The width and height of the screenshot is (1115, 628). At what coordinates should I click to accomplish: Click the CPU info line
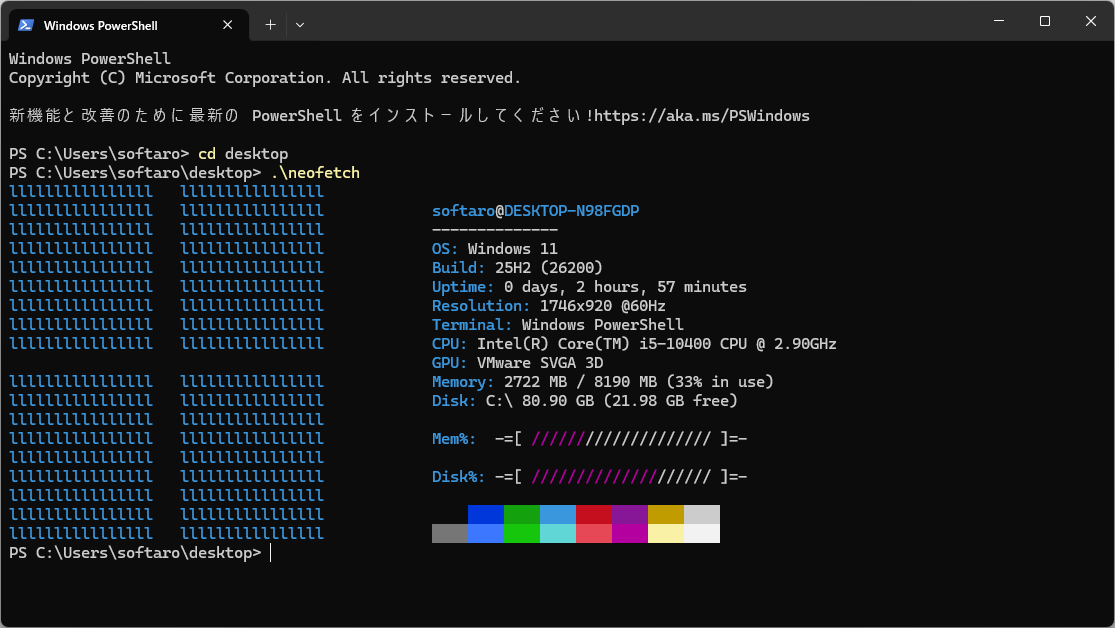tap(634, 344)
